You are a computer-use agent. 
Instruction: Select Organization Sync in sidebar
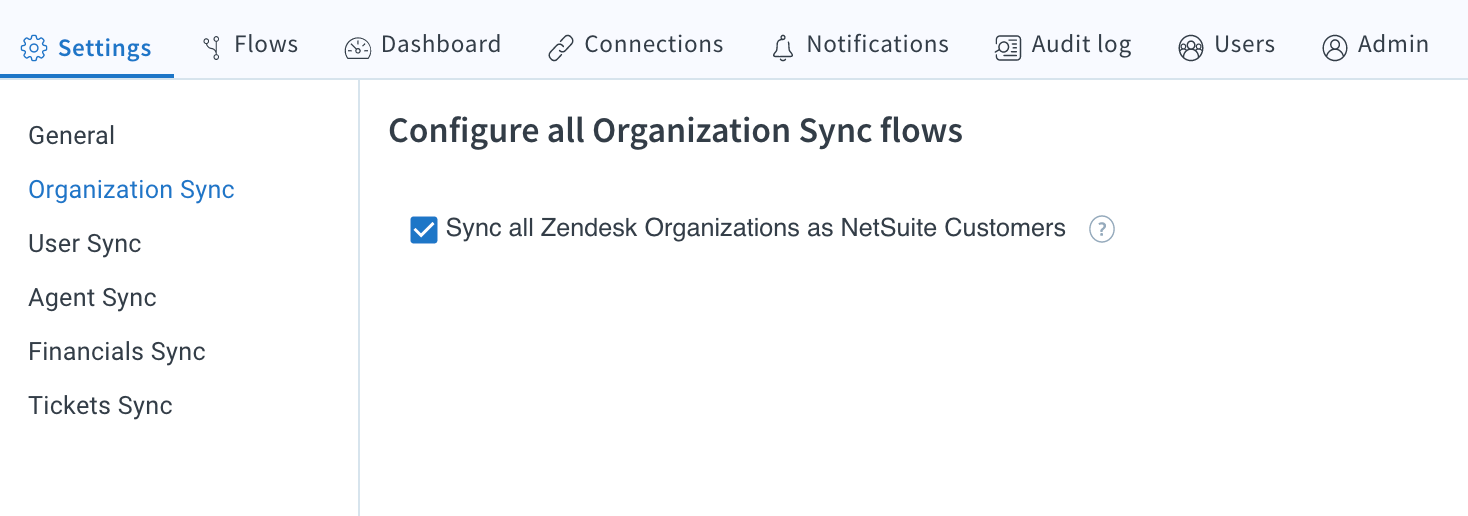click(132, 189)
